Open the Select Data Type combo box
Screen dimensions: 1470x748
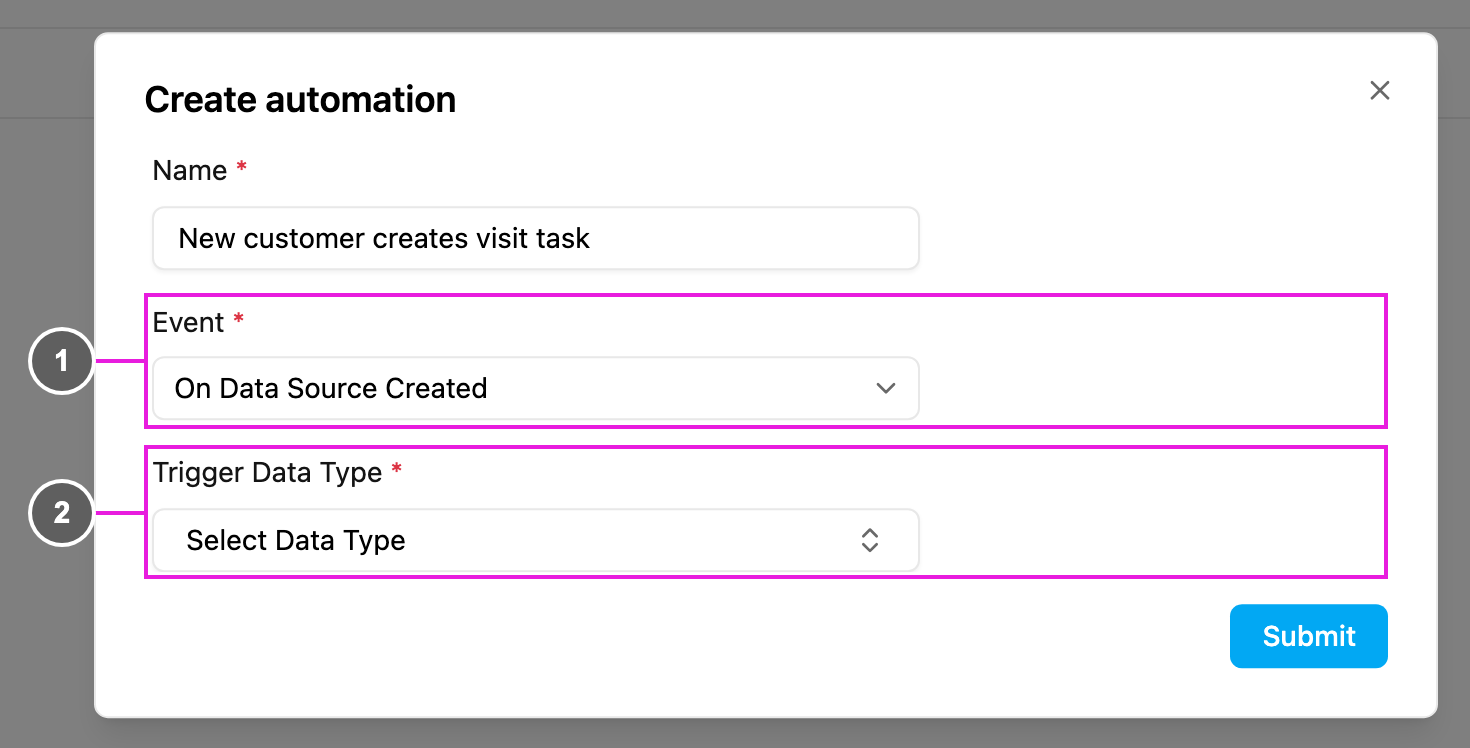(x=535, y=540)
